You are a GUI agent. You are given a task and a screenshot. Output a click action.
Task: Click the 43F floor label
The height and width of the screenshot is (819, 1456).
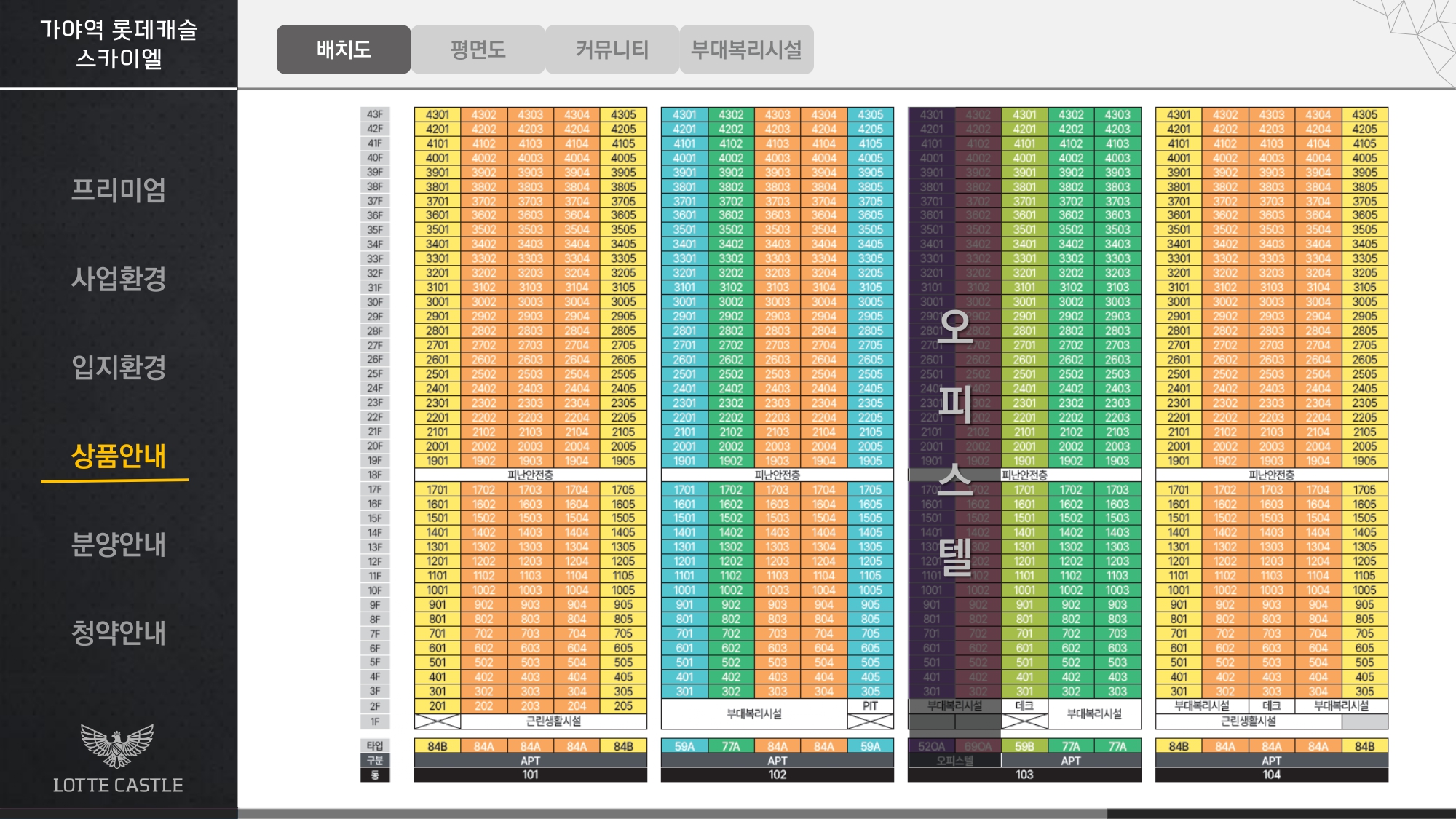pyautogui.click(x=375, y=114)
